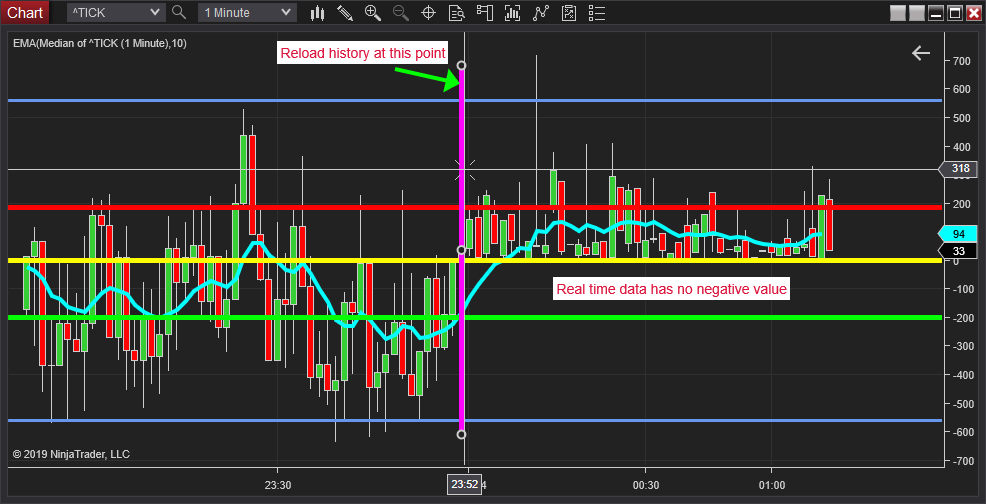Minimize the chart window

(x=936, y=13)
